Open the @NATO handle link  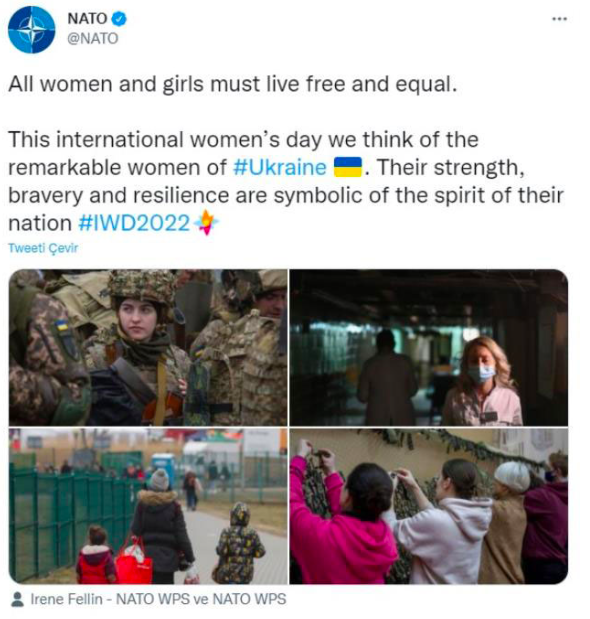pos(93,39)
